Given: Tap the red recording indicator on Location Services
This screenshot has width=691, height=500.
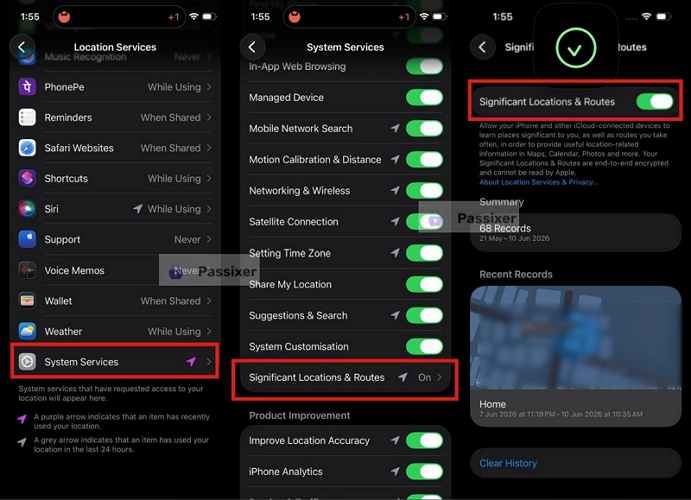Looking at the screenshot, I should 64,17.
